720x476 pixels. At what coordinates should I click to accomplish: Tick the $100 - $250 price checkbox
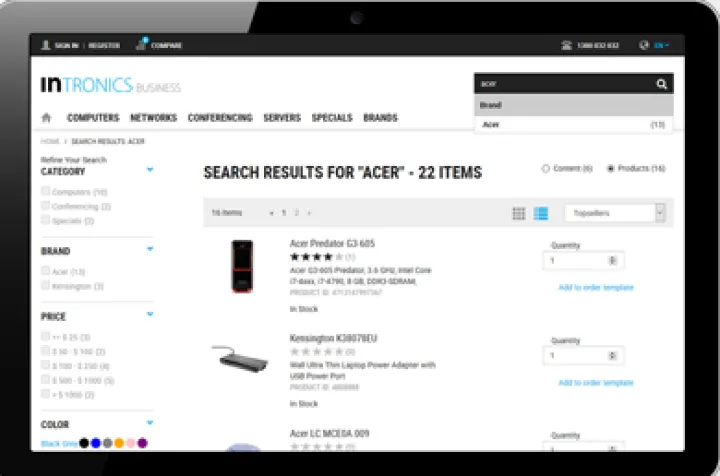point(45,365)
